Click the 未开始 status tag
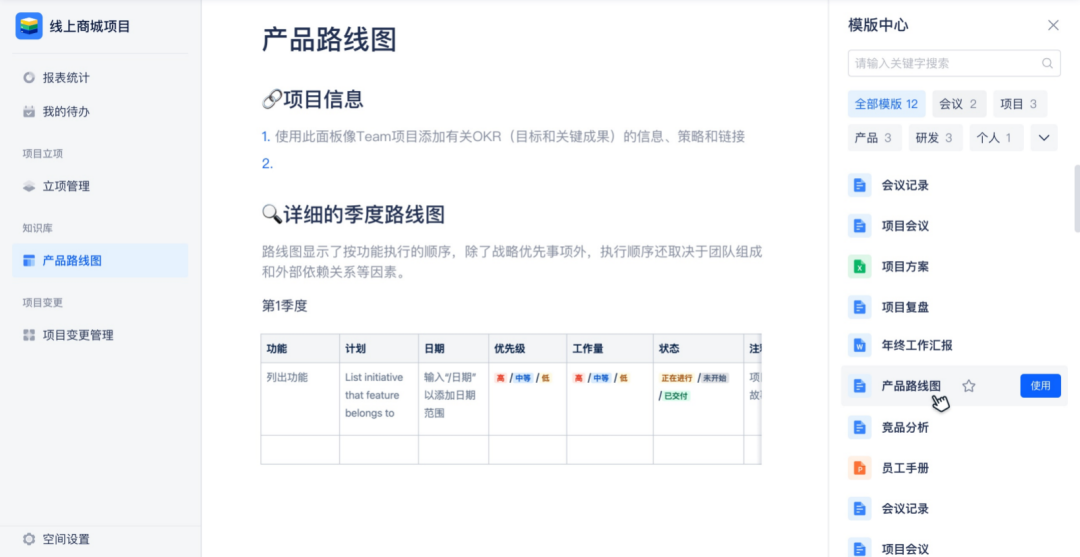Viewport: 1080px width, 557px height. [715, 377]
